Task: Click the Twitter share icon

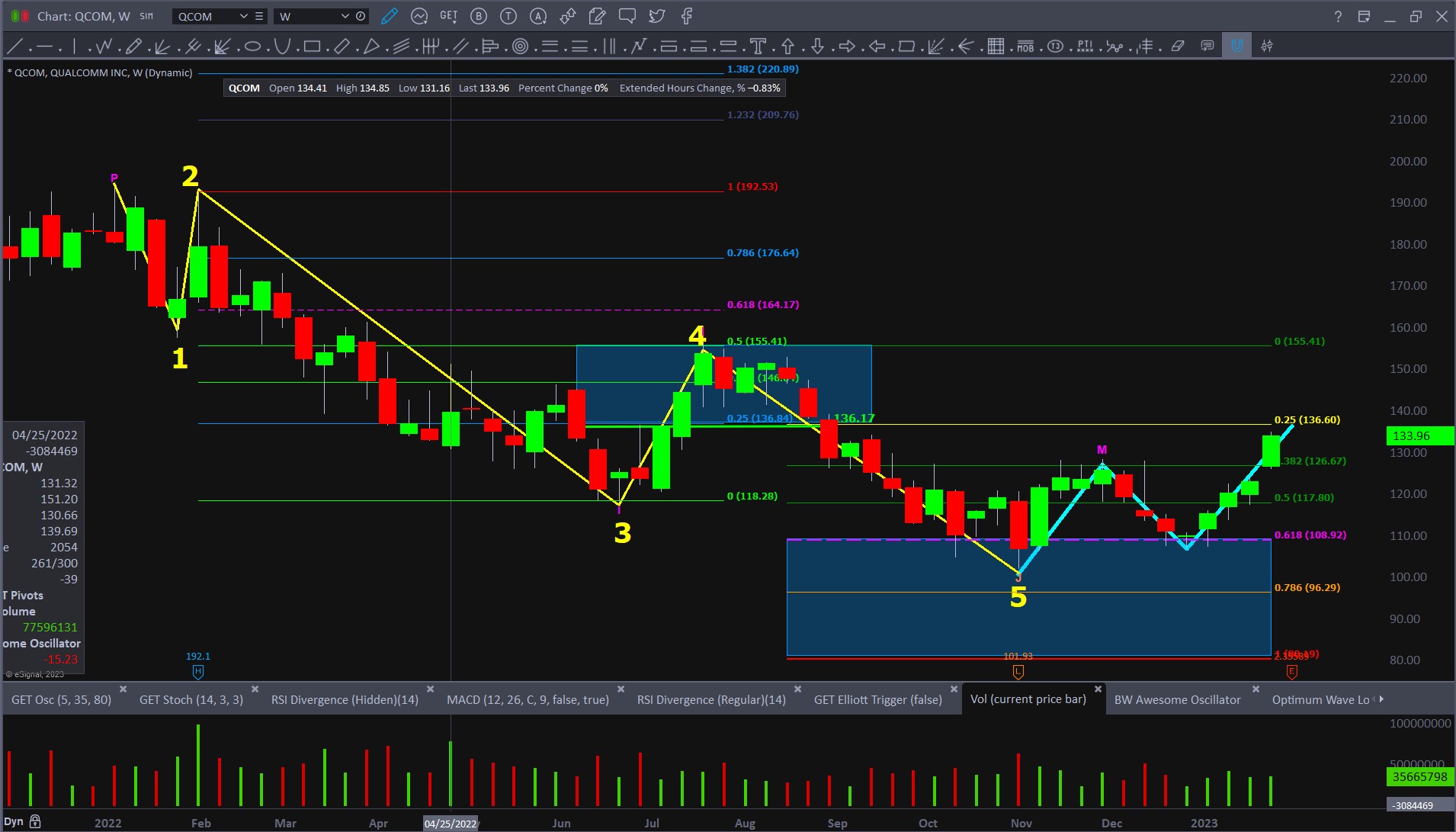Action: click(656, 16)
